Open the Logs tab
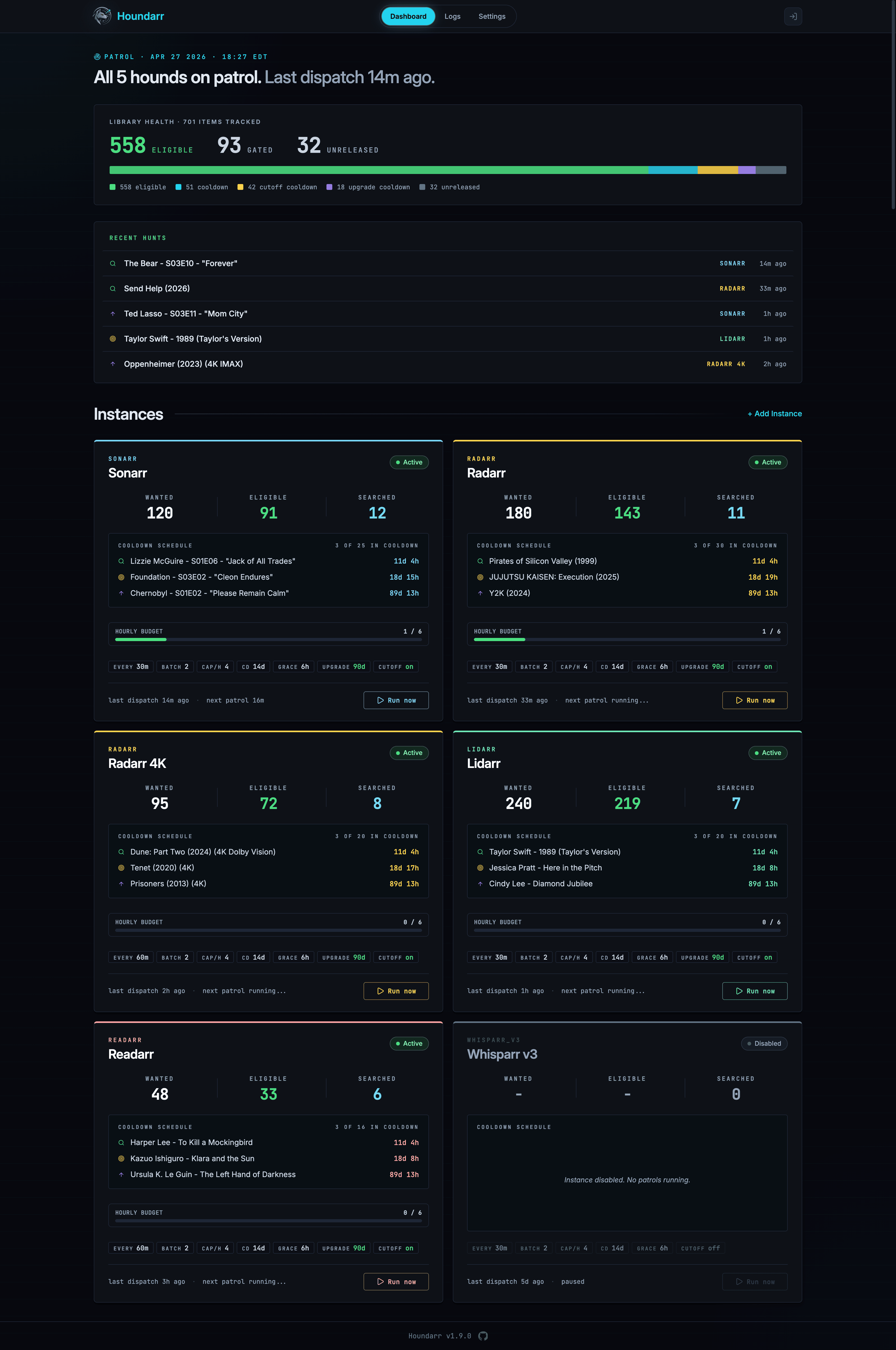The image size is (896, 1350). point(453,17)
